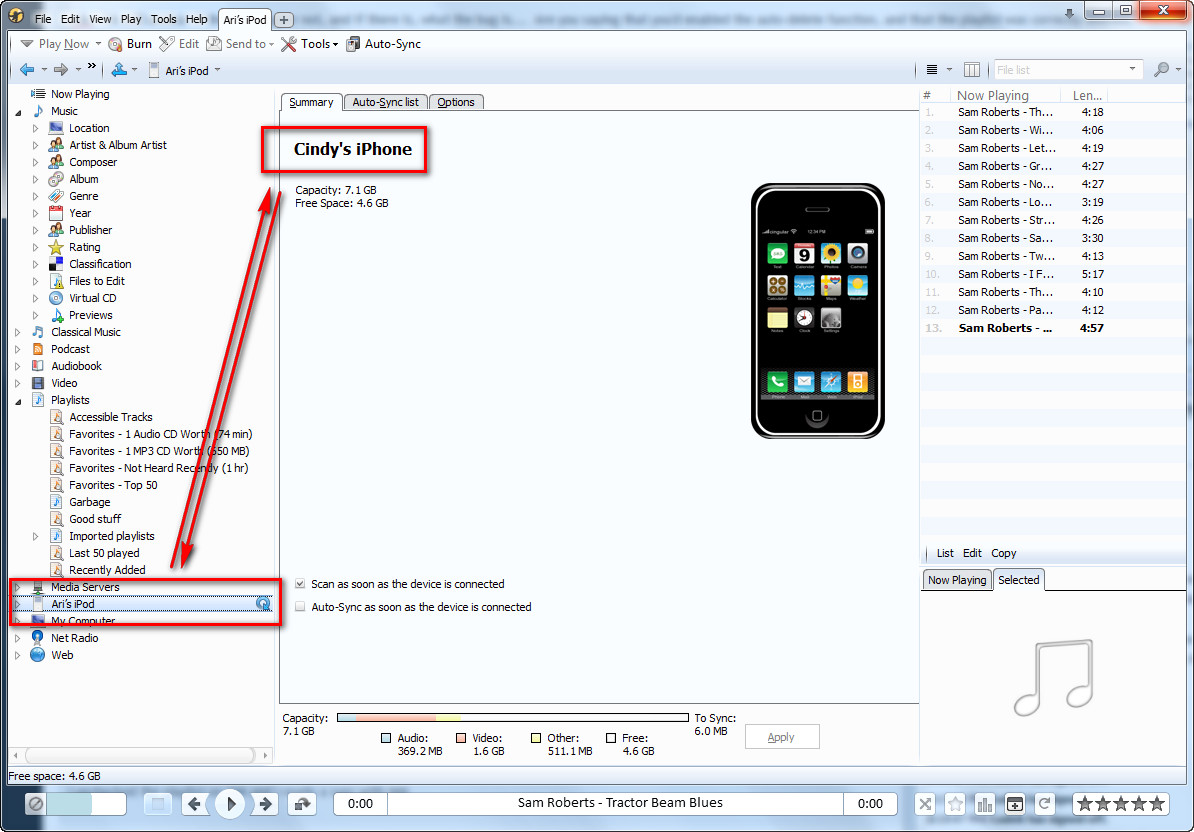Enable 'Auto-Sync as soon as device is connected'

tap(300, 607)
